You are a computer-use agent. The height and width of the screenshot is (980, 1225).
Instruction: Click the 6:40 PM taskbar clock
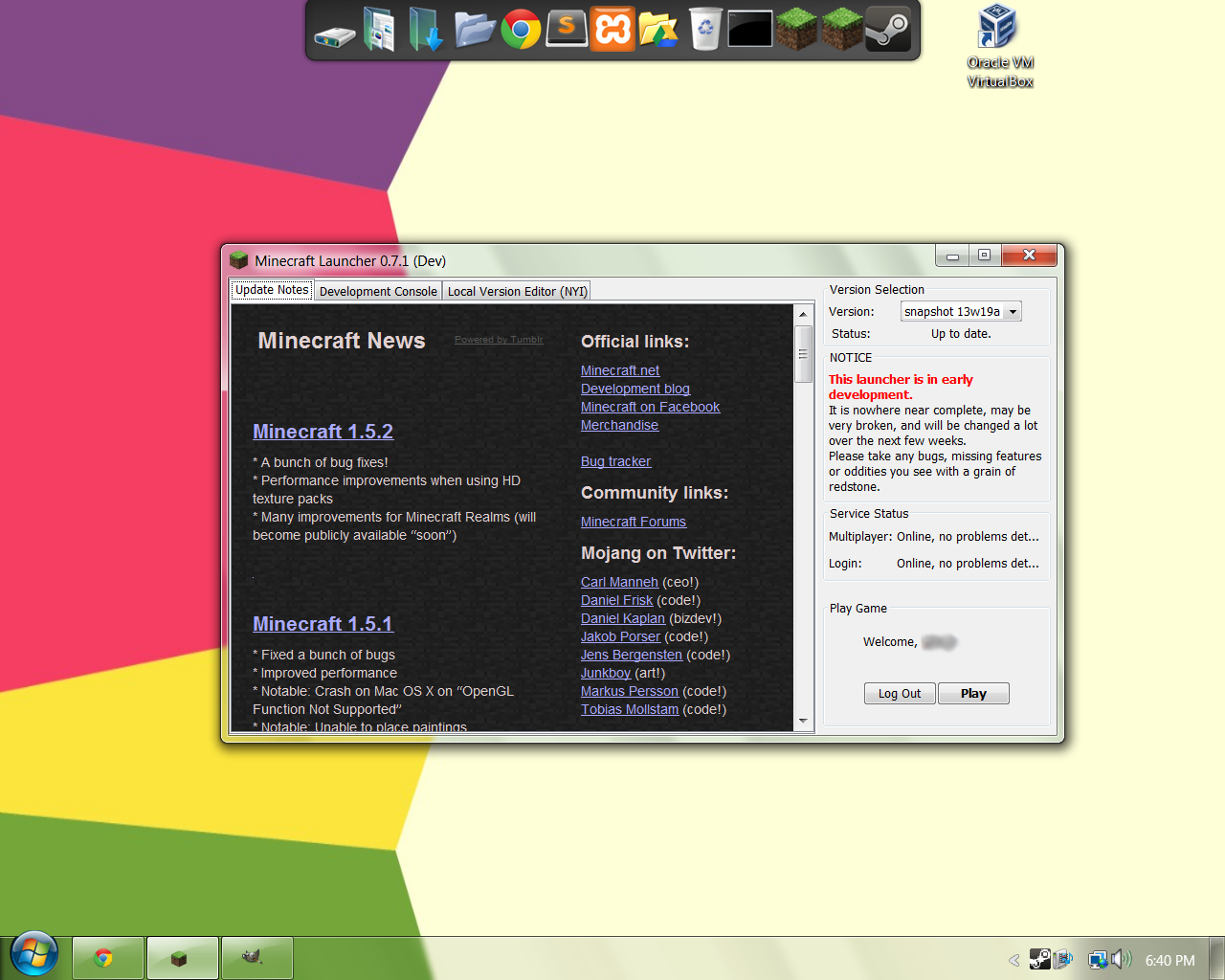coord(1170,960)
